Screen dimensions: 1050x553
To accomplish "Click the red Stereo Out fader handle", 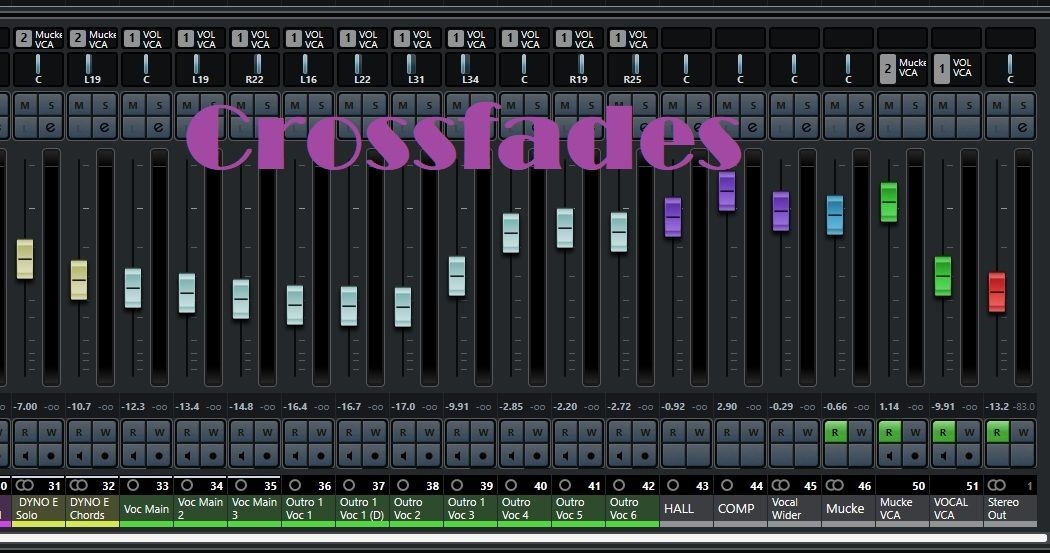I will (996, 291).
